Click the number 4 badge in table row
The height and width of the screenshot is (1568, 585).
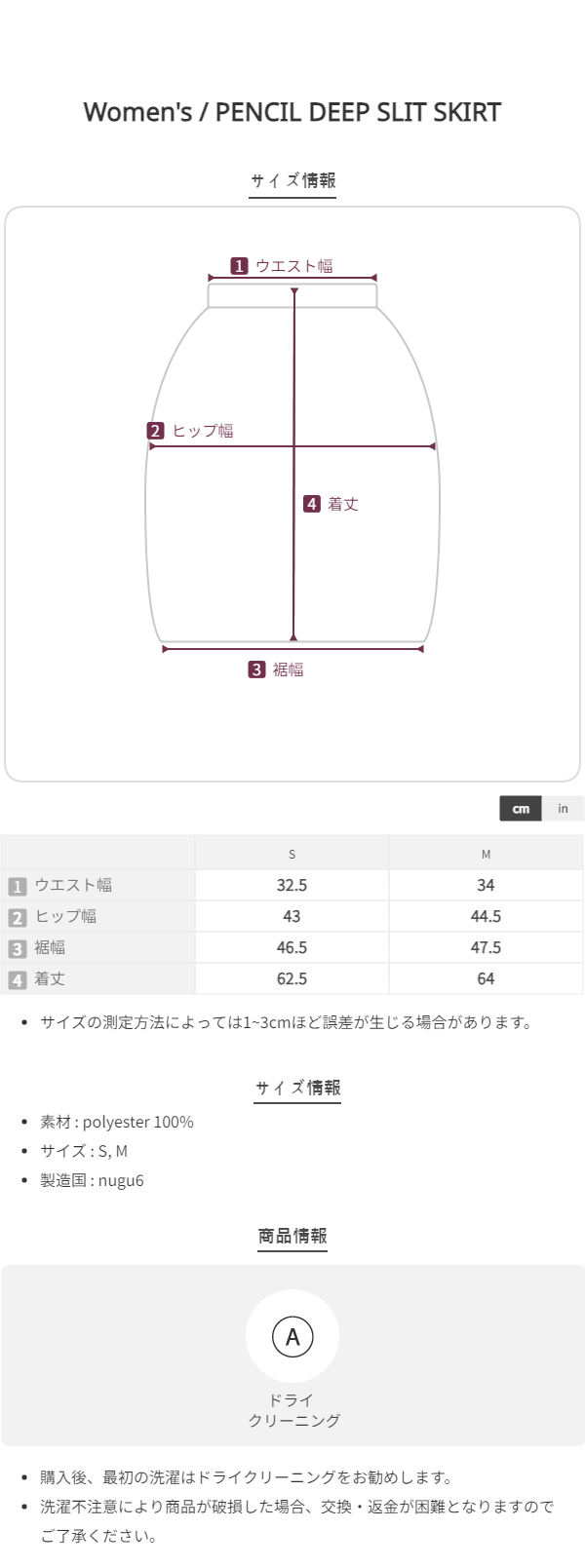[x=17, y=979]
